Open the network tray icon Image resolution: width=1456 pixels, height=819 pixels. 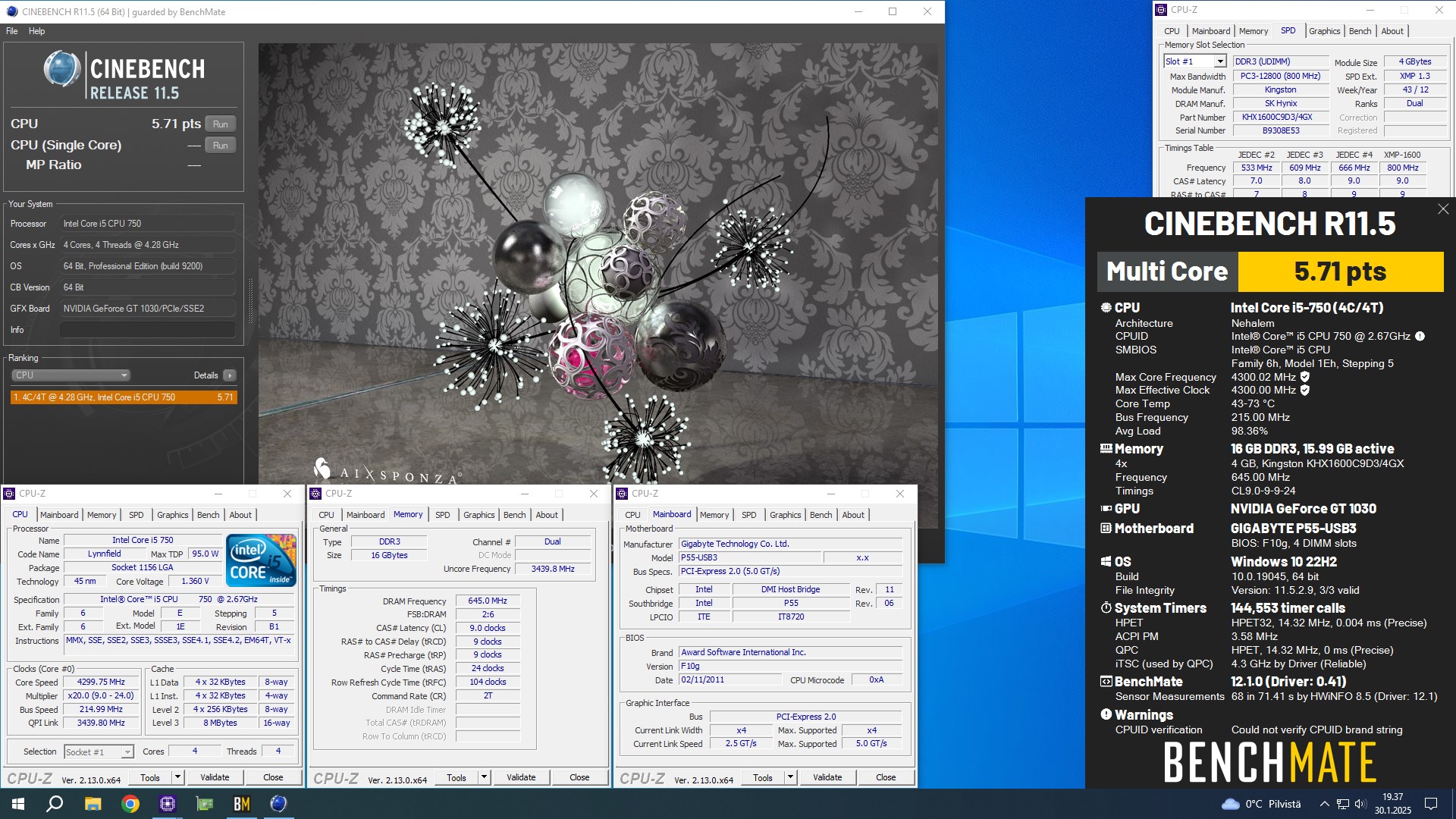point(1342,804)
